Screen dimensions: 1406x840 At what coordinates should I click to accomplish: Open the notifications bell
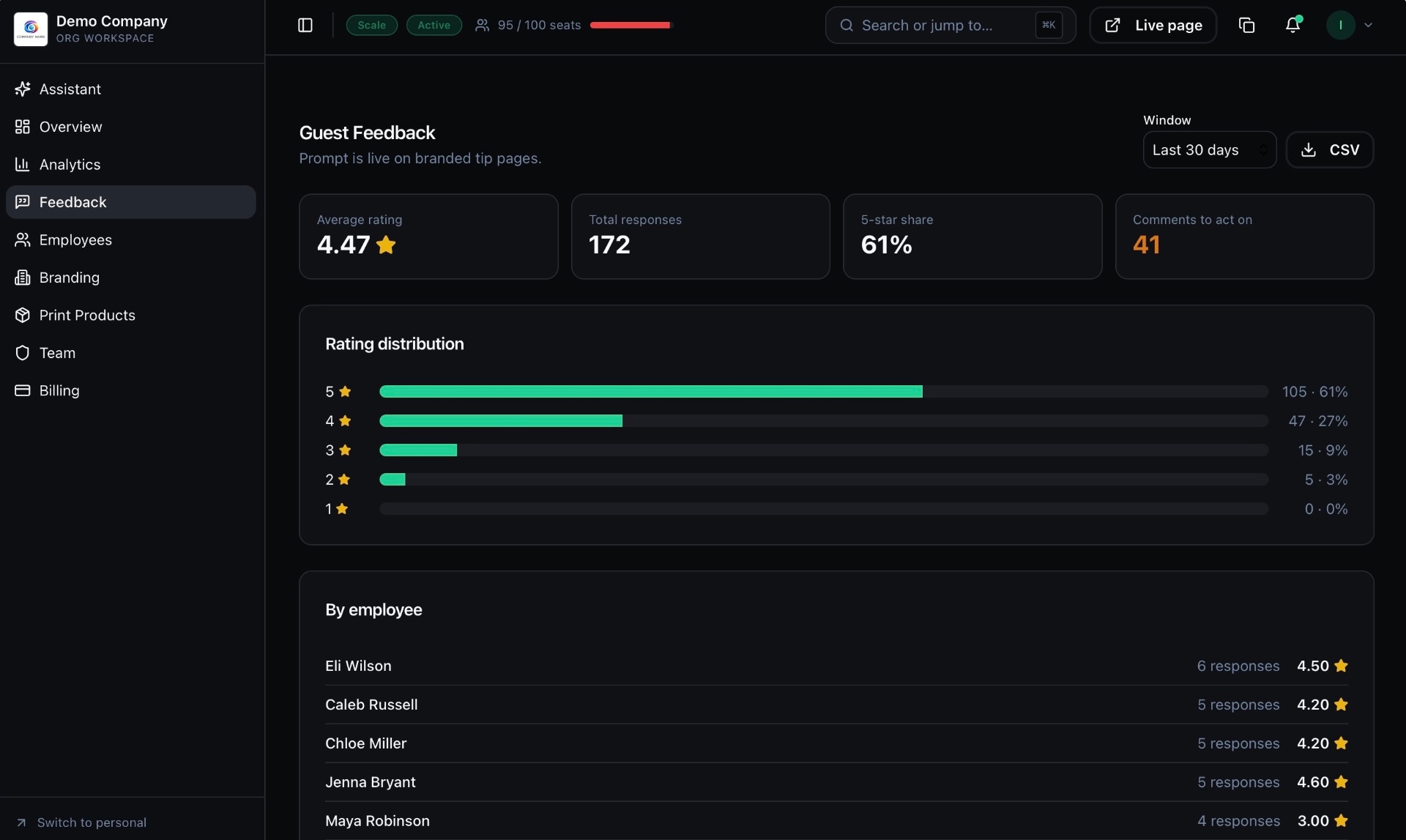pos(1292,26)
